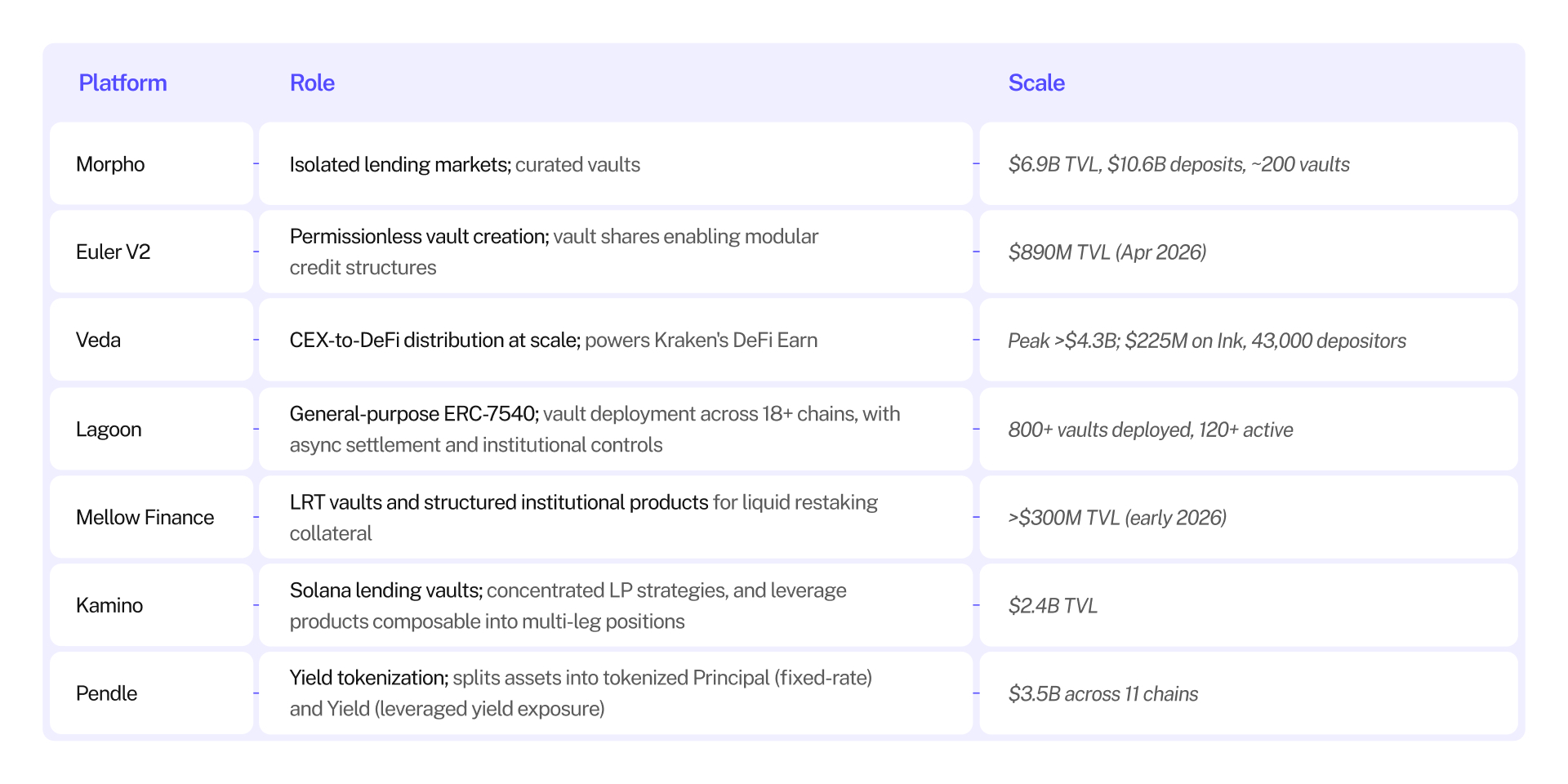This screenshot has width=1568, height=784.
Task: Click the '$890M TVL (Apr 2026)' value
Action: click(1107, 252)
